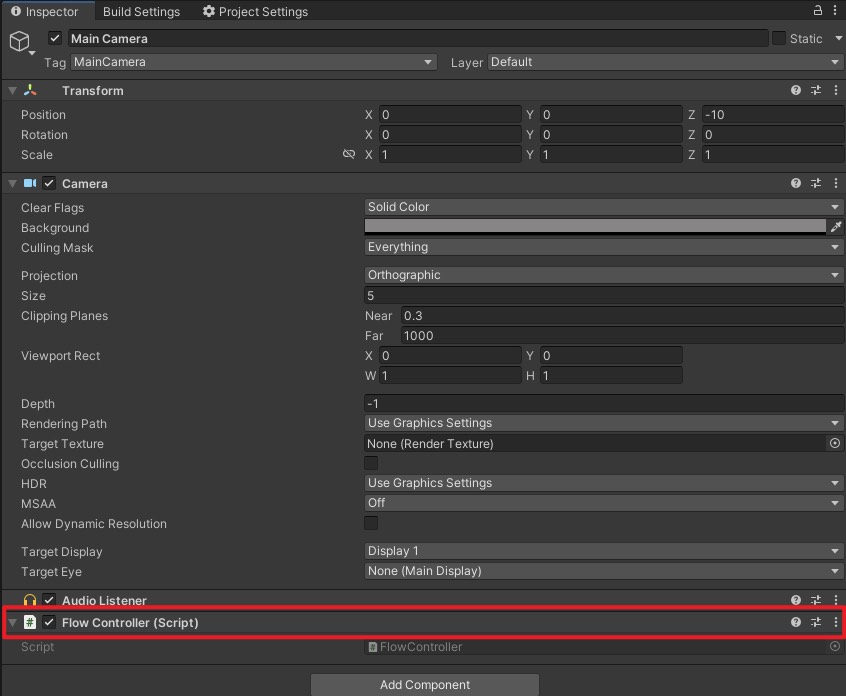Enable the Occlusion Culling checkbox

[371, 463]
